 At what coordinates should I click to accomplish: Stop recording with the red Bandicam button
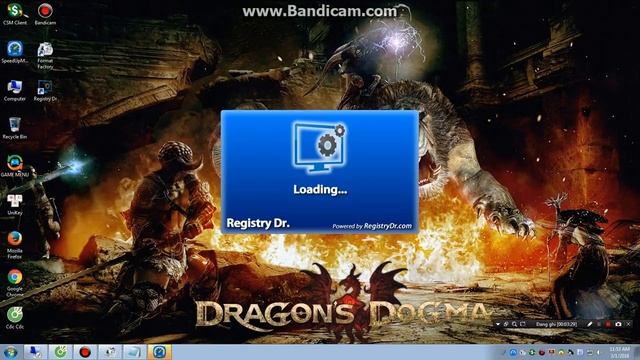(x=608, y=324)
